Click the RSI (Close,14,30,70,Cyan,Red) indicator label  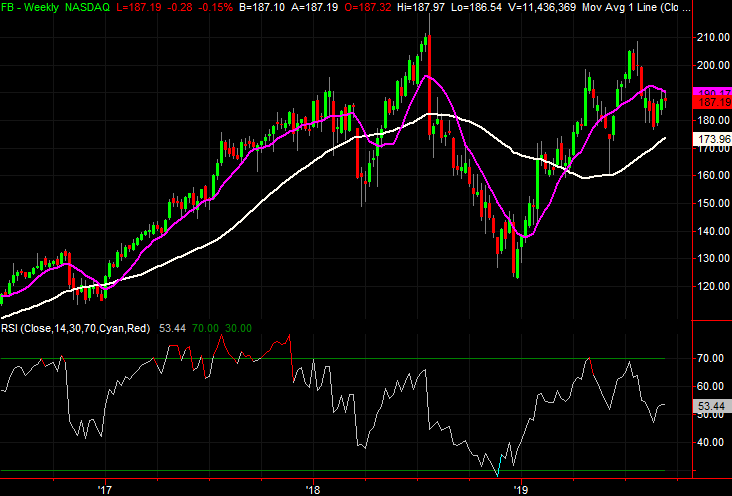76,329
